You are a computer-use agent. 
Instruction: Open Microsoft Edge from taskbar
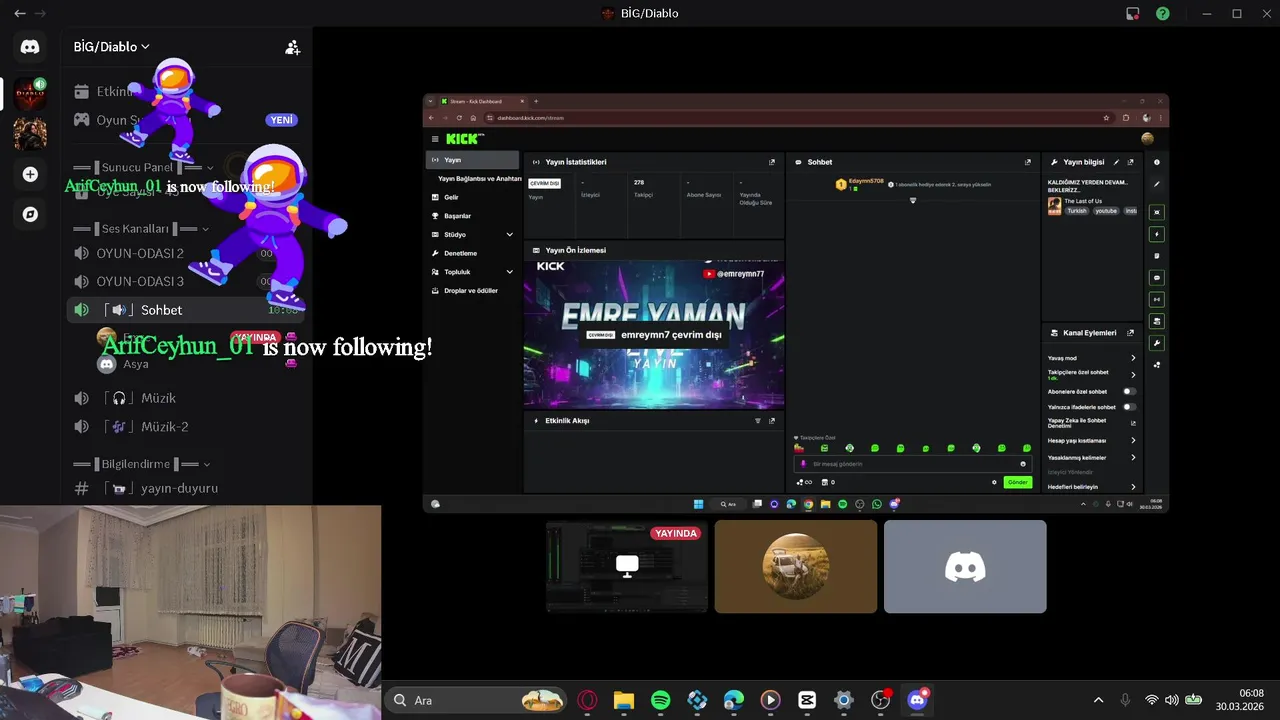point(734,700)
